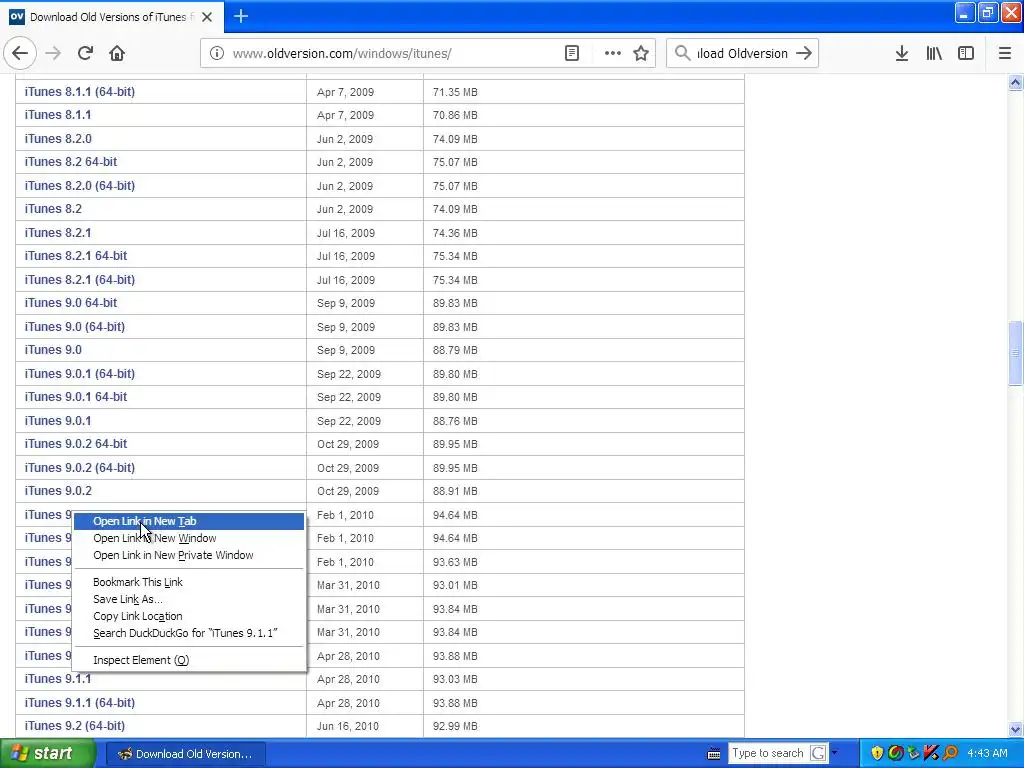Open the iTunes 8.1.1 (64-bit) link
Image resolution: width=1024 pixels, height=768 pixels.
[x=80, y=91]
